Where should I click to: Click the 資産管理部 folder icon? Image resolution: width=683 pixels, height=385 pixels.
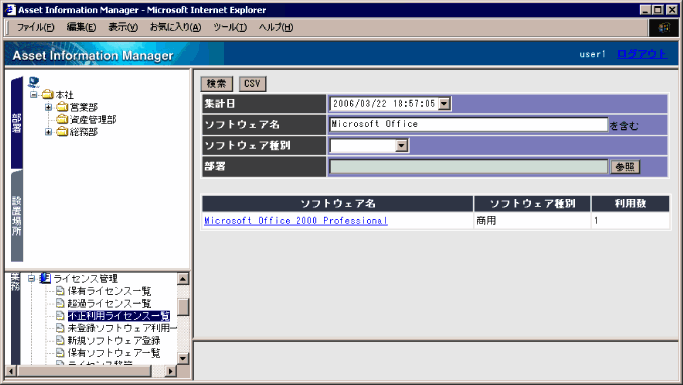click(x=62, y=119)
